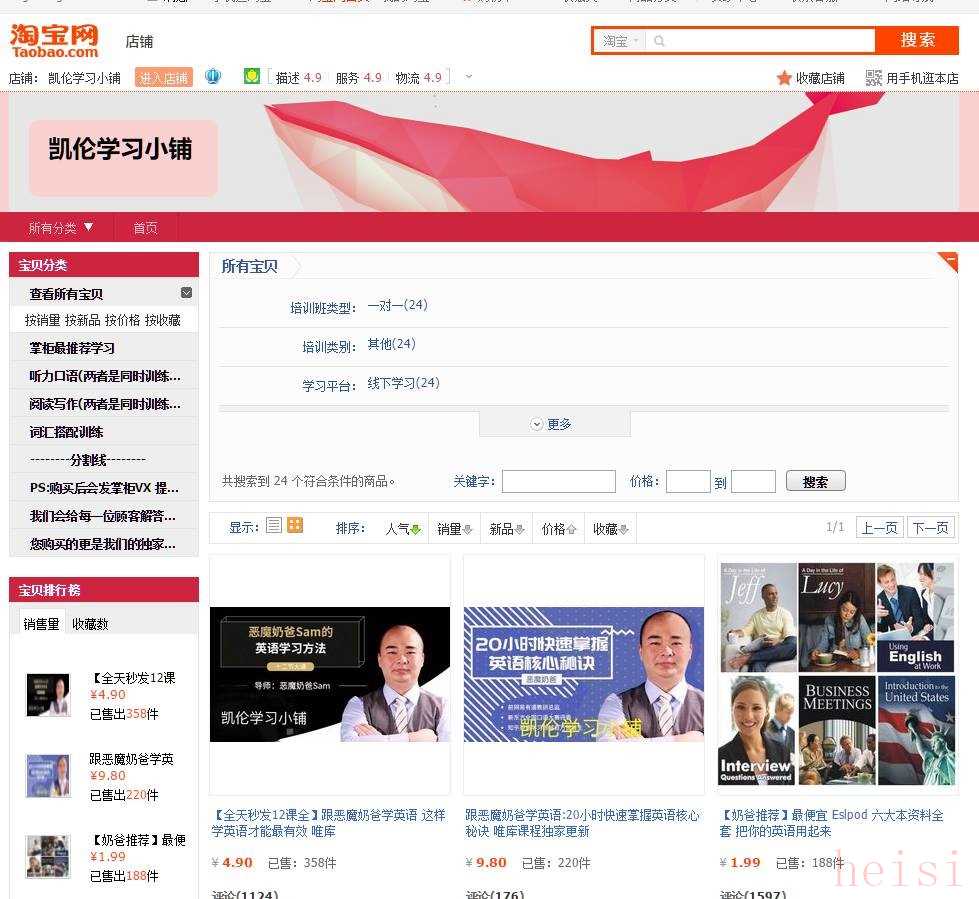Open the 所有分类 navigation menu
979x899 pixels.
(60, 228)
